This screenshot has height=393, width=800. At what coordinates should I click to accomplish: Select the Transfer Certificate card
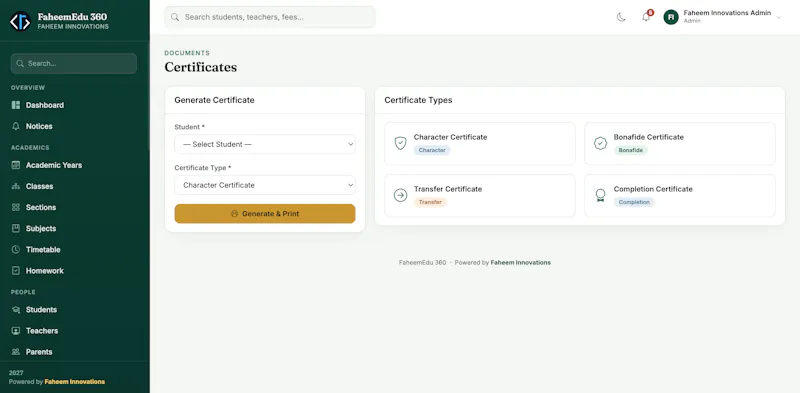pos(480,196)
